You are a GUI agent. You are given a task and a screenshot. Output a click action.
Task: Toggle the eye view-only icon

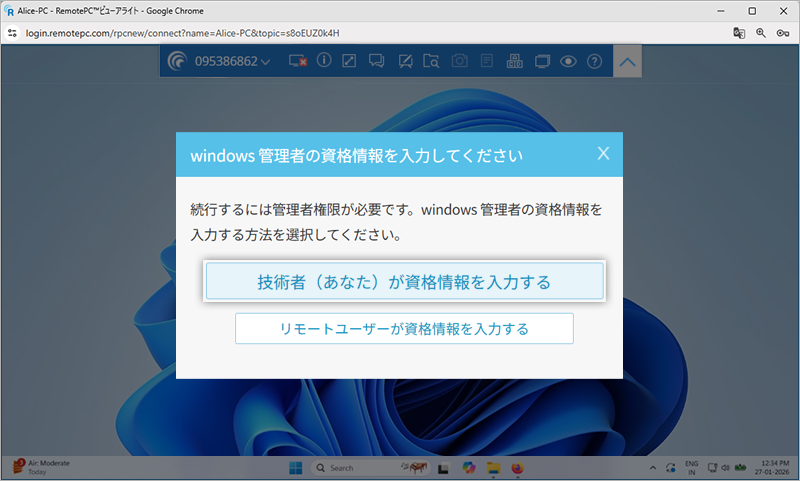(x=568, y=62)
